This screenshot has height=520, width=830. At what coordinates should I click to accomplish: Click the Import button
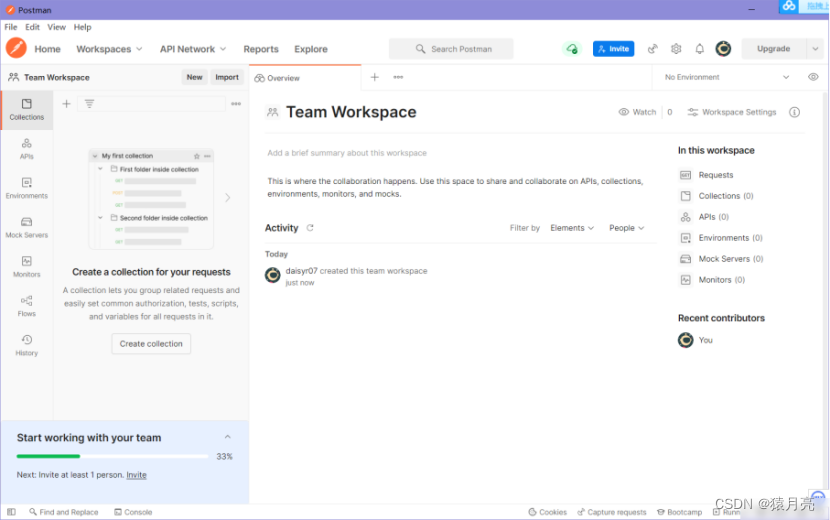click(x=227, y=77)
